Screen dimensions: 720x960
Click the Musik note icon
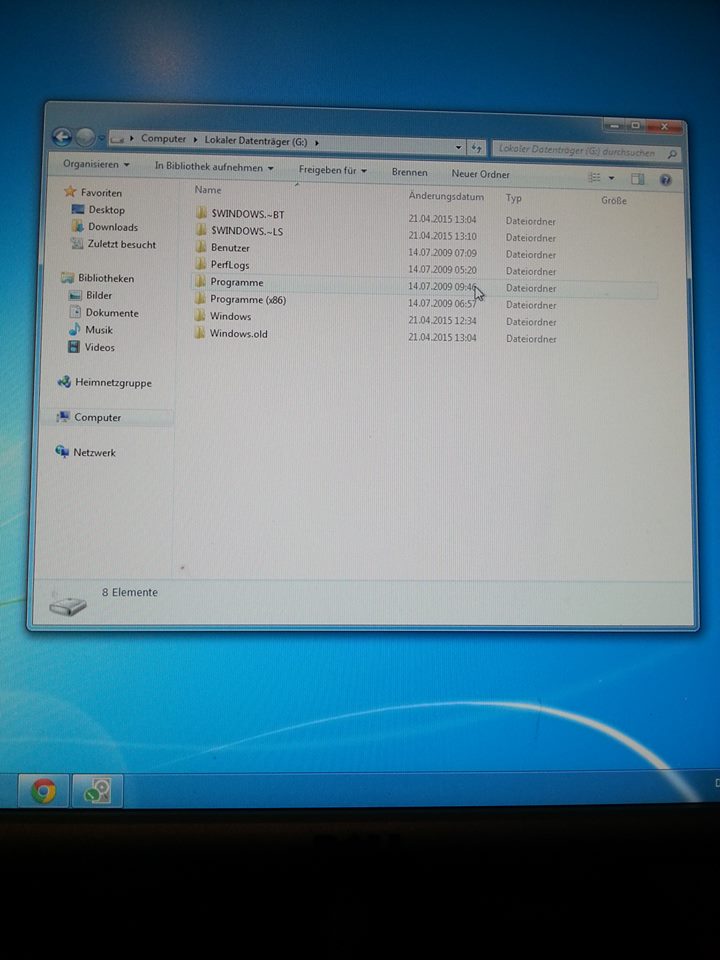click(x=75, y=329)
